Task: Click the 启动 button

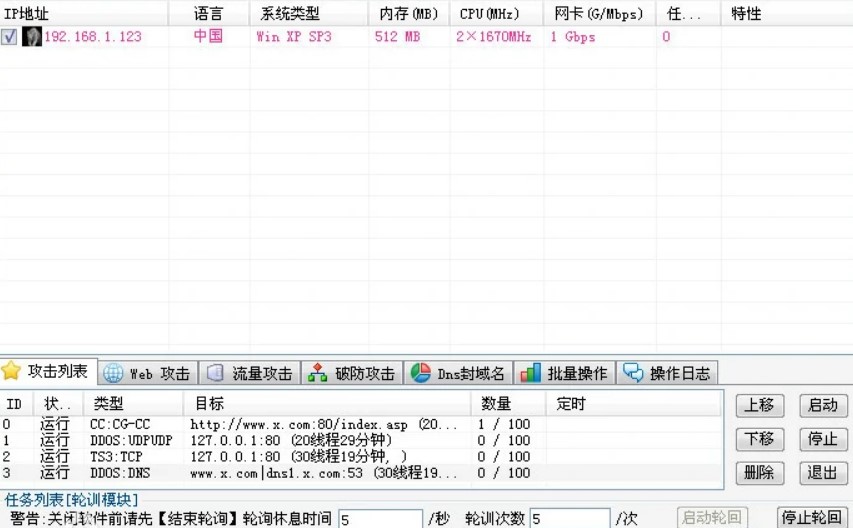Action: tap(823, 405)
